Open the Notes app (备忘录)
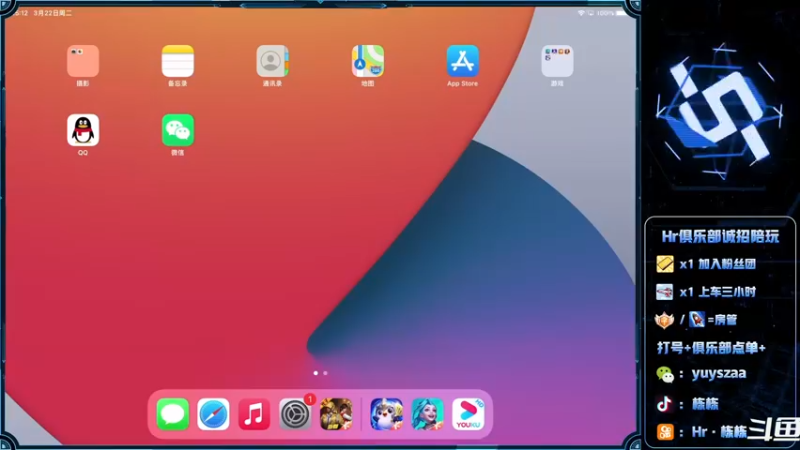Image resolution: width=800 pixels, height=450 pixels. click(178, 61)
